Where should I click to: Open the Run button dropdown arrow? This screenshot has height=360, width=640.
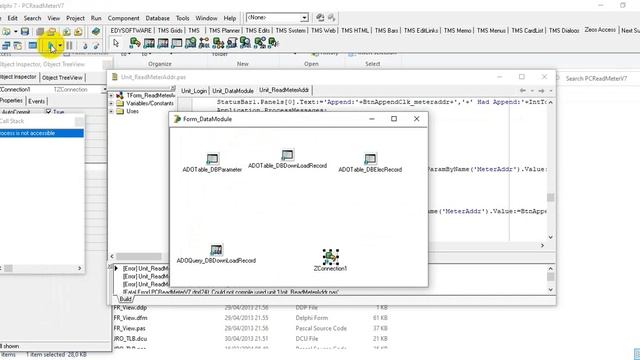60,46
